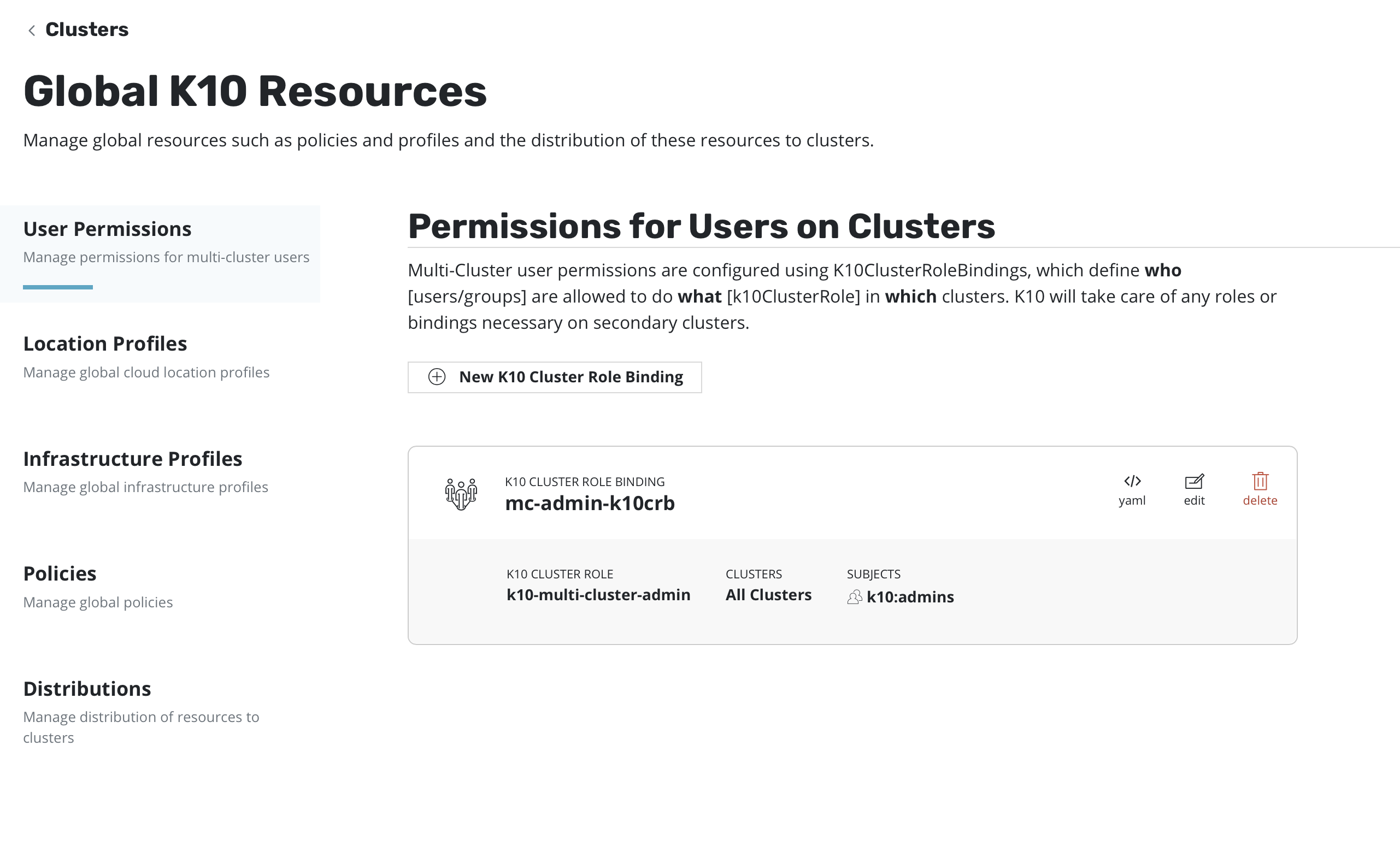Switch to Infrastructure Profiles

click(132, 458)
